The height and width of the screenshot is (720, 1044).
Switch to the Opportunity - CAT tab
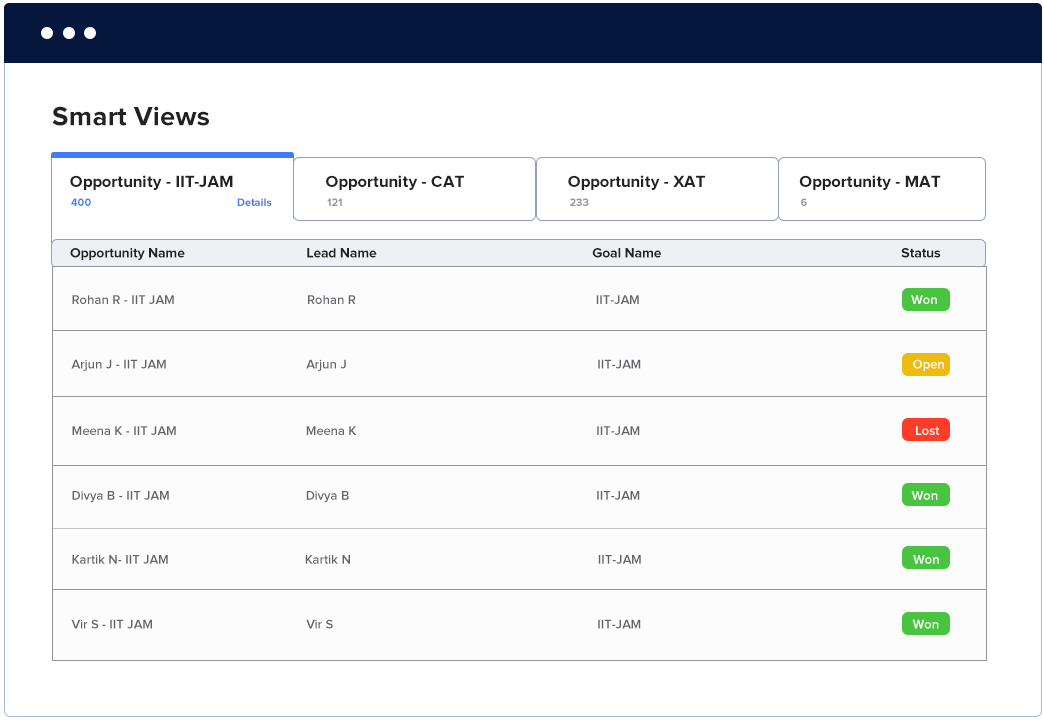point(394,182)
